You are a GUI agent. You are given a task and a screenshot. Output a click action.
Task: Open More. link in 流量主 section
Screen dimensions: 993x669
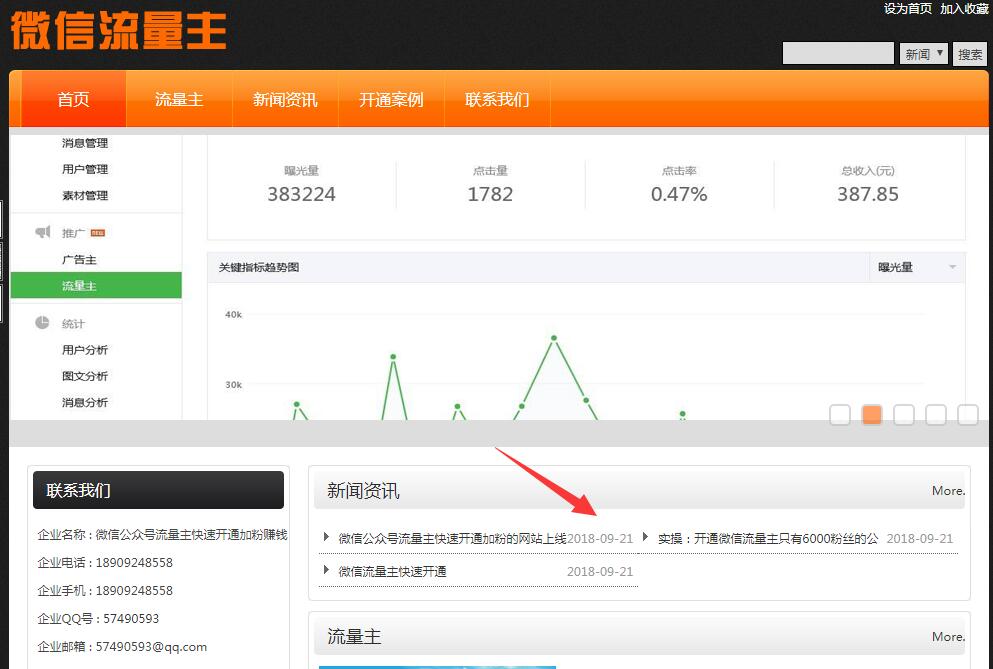948,637
